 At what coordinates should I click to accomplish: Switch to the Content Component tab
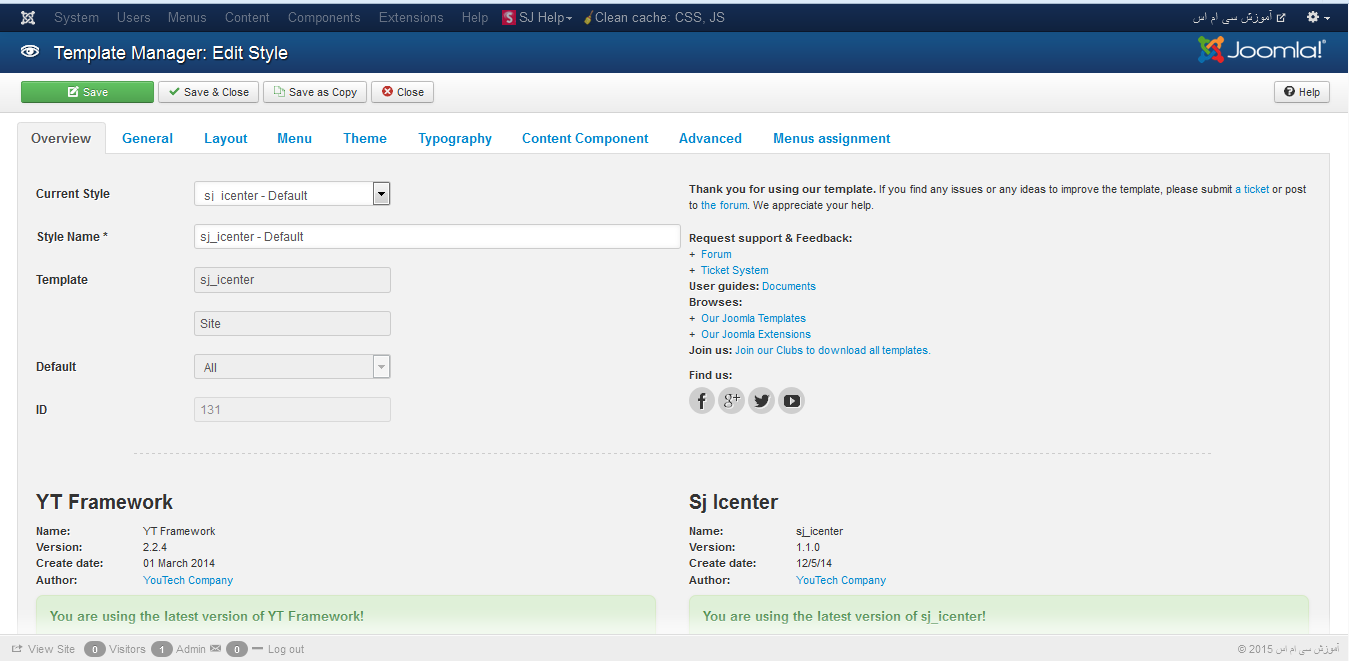[585, 139]
